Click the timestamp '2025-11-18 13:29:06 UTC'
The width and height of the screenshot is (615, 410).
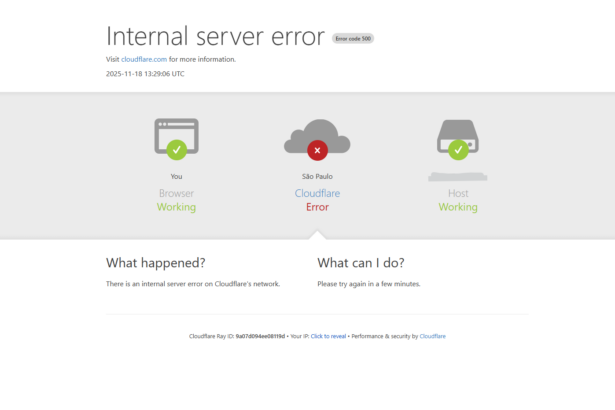pyautogui.click(x=145, y=74)
